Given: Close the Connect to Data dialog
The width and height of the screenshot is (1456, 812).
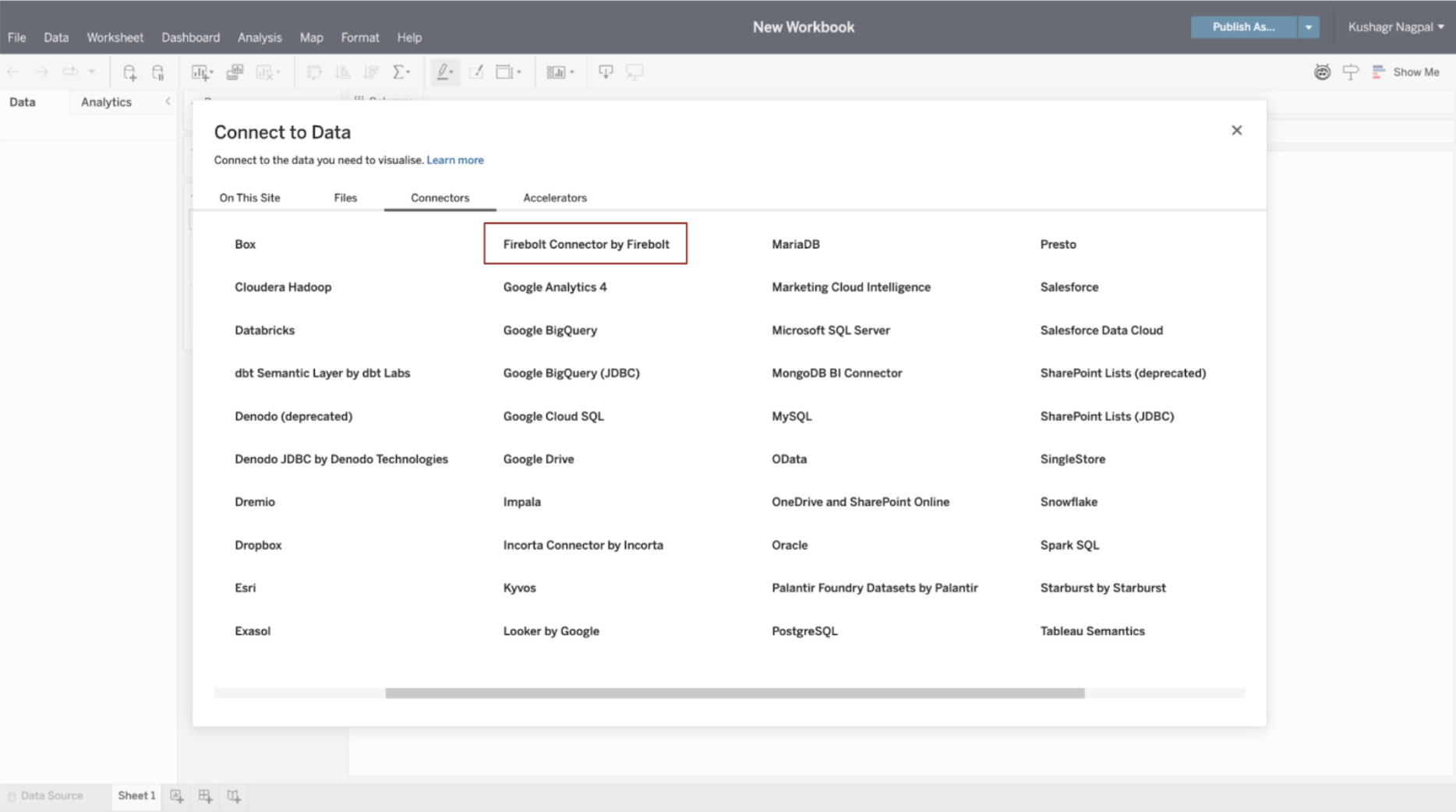Looking at the screenshot, I should point(1237,130).
